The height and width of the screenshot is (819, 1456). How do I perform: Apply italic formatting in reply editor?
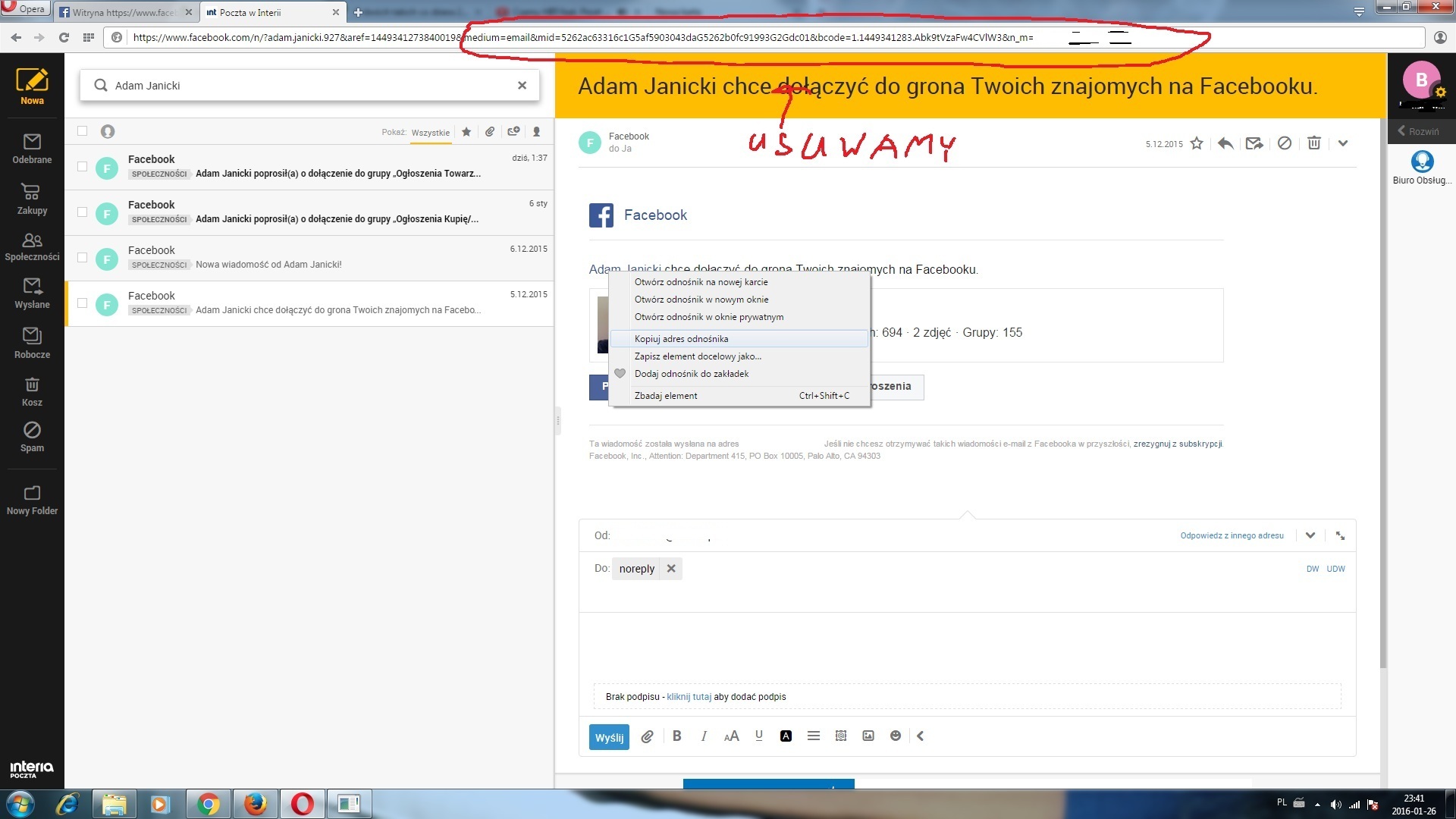(704, 736)
